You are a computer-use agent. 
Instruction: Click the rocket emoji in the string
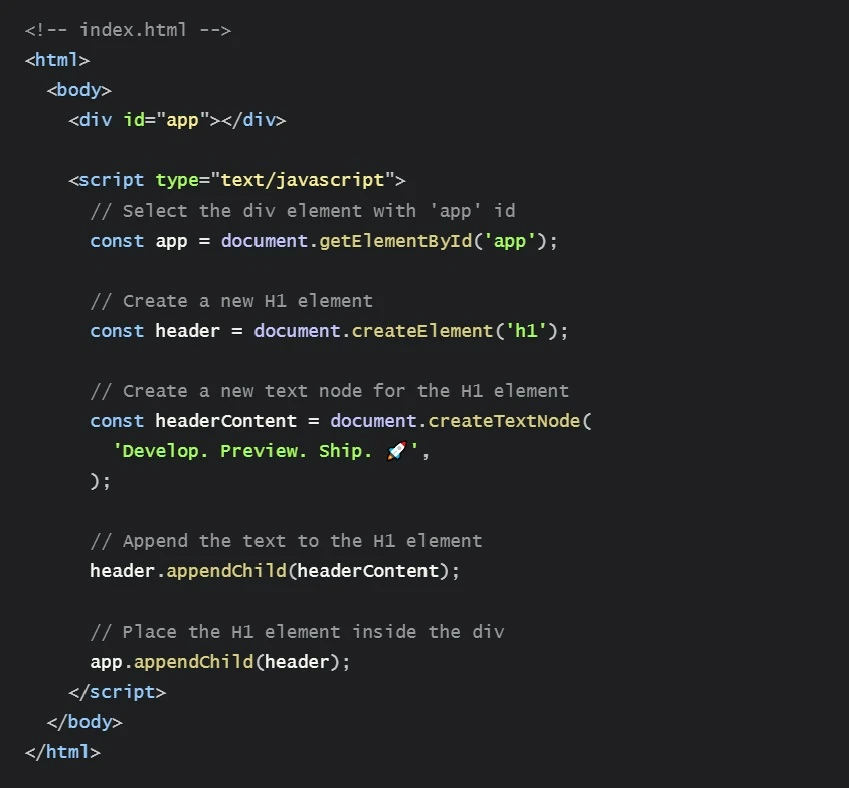[396, 451]
